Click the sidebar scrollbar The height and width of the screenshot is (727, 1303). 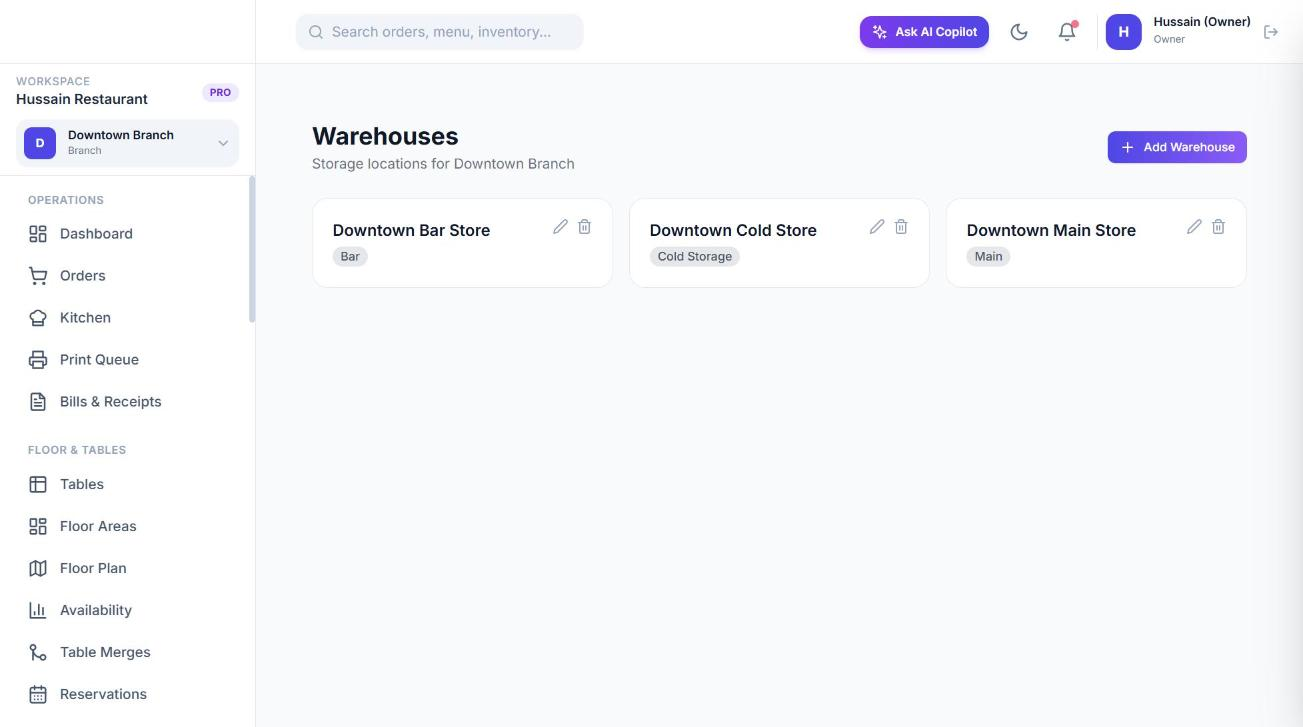pyautogui.click(x=252, y=249)
